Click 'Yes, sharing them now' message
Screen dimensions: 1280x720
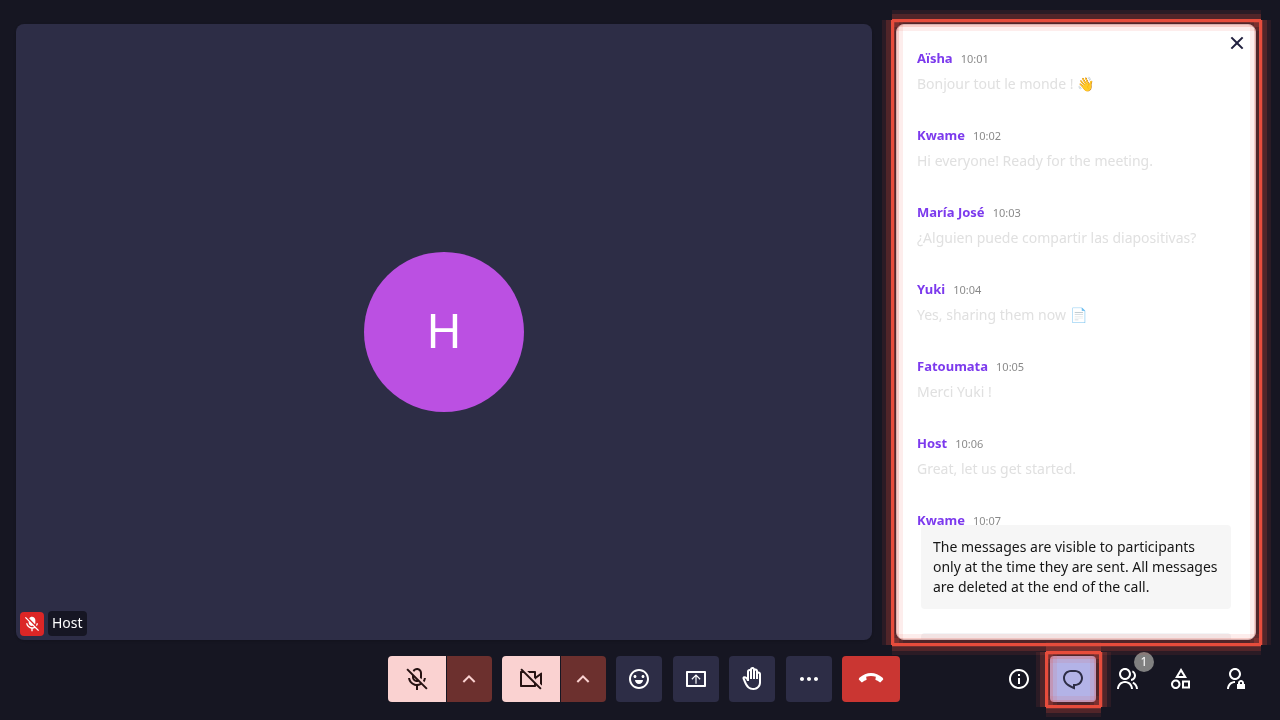coord(1002,315)
